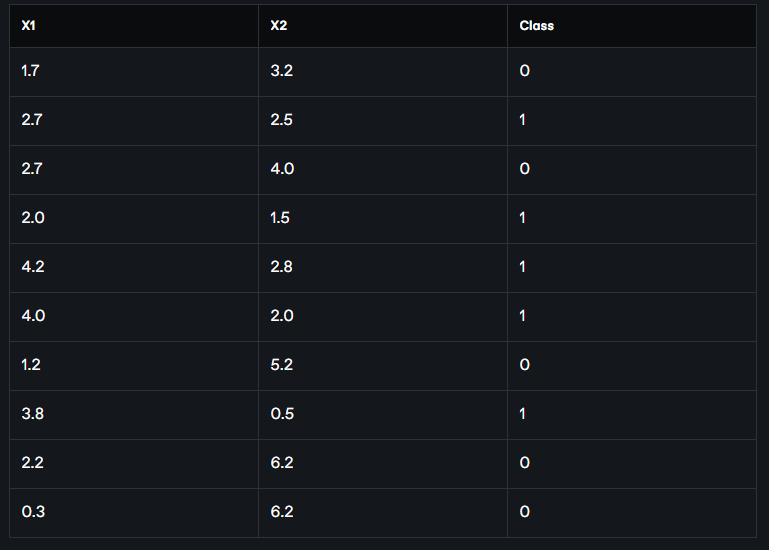Select the X1 cell with value 1.2
This screenshot has width=769, height=550.
coord(30,365)
